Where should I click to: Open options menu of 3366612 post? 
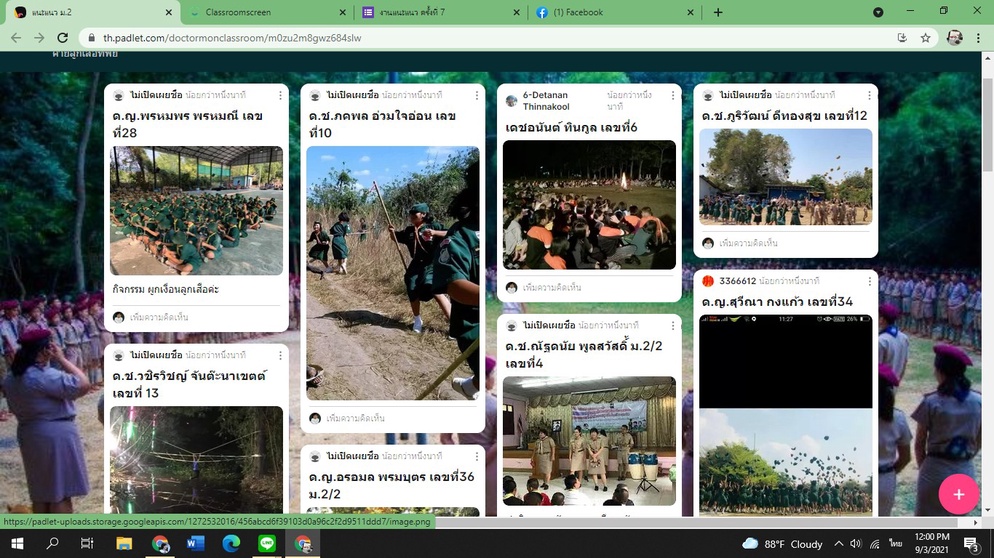(869, 281)
